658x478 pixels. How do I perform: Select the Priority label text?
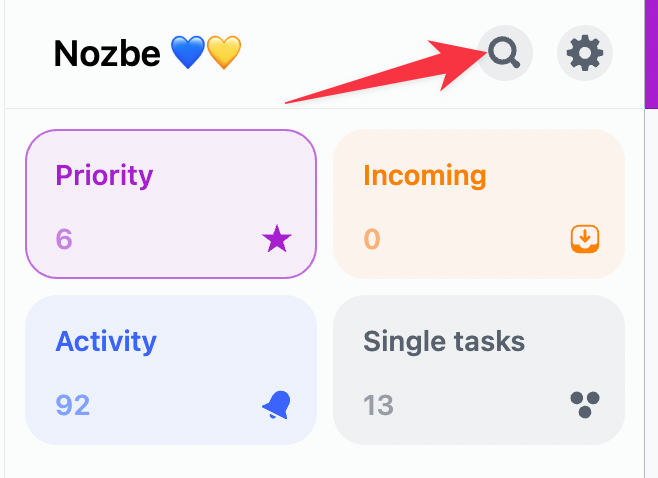tap(104, 175)
